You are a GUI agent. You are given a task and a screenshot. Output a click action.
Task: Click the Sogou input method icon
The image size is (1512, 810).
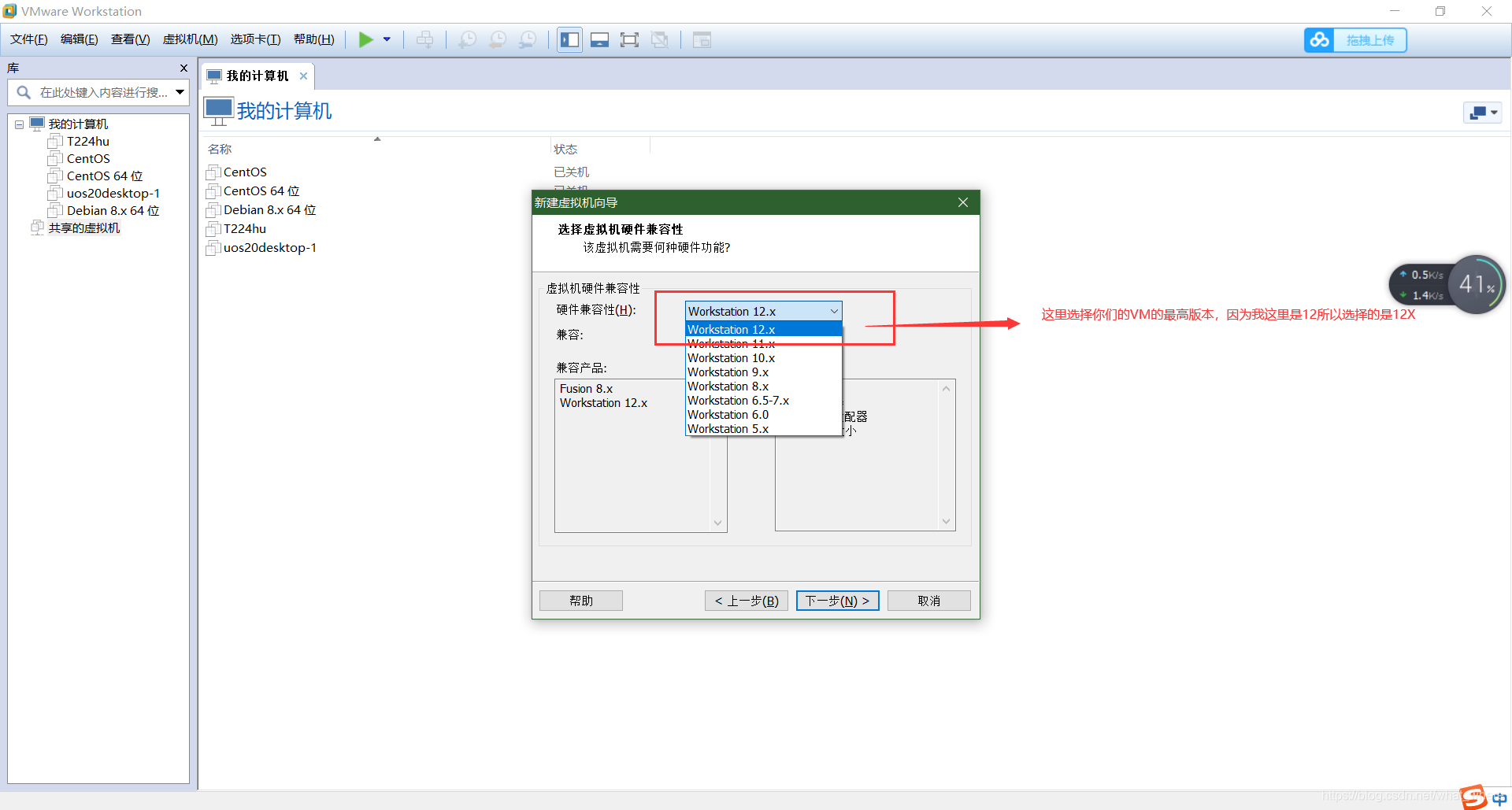click(x=1473, y=797)
